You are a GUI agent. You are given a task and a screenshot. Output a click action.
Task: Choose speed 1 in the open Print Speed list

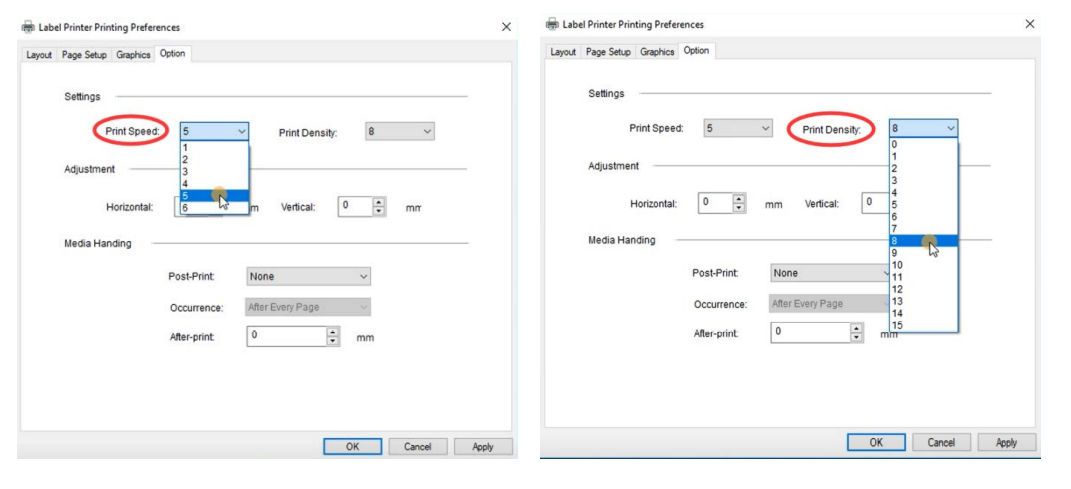(x=214, y=147)
